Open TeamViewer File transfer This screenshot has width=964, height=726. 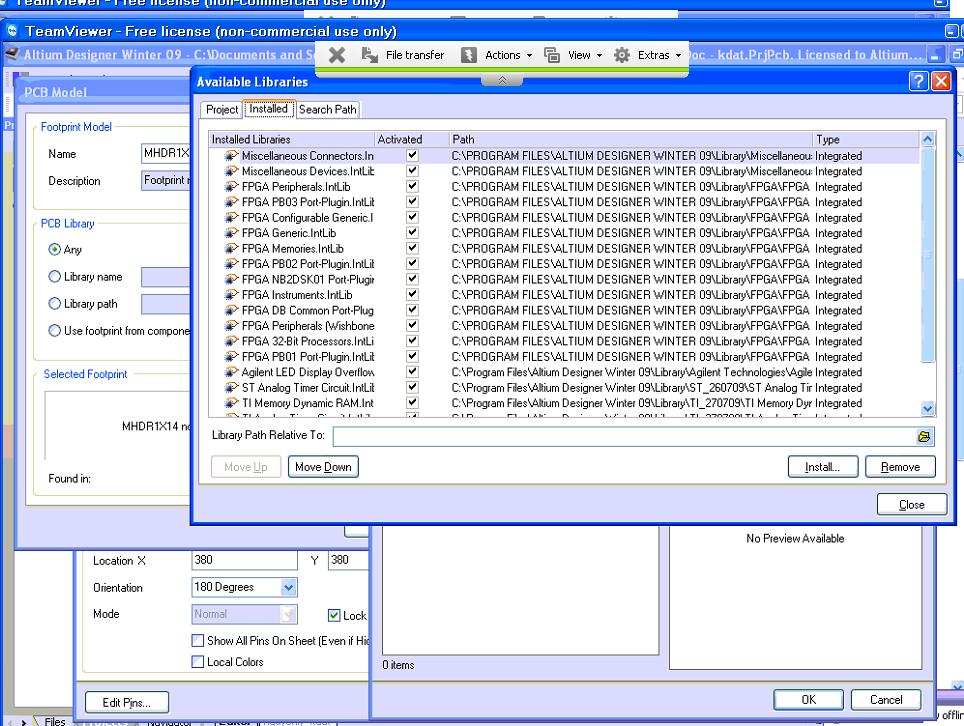(403, 55)
